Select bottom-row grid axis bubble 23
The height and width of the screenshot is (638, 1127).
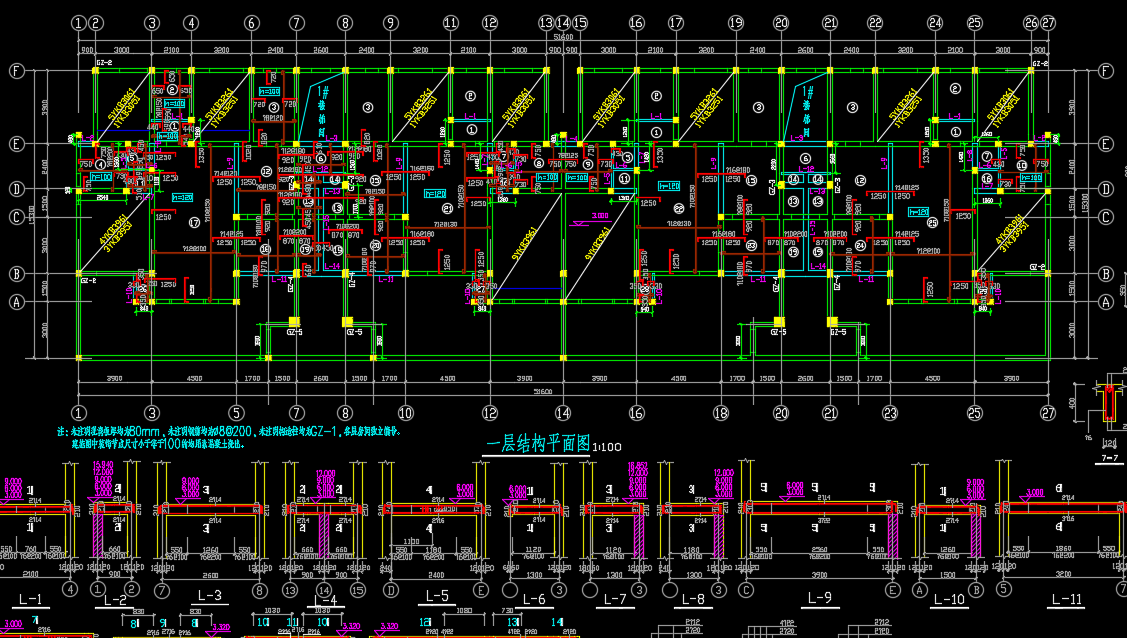(x=891, y=412)
